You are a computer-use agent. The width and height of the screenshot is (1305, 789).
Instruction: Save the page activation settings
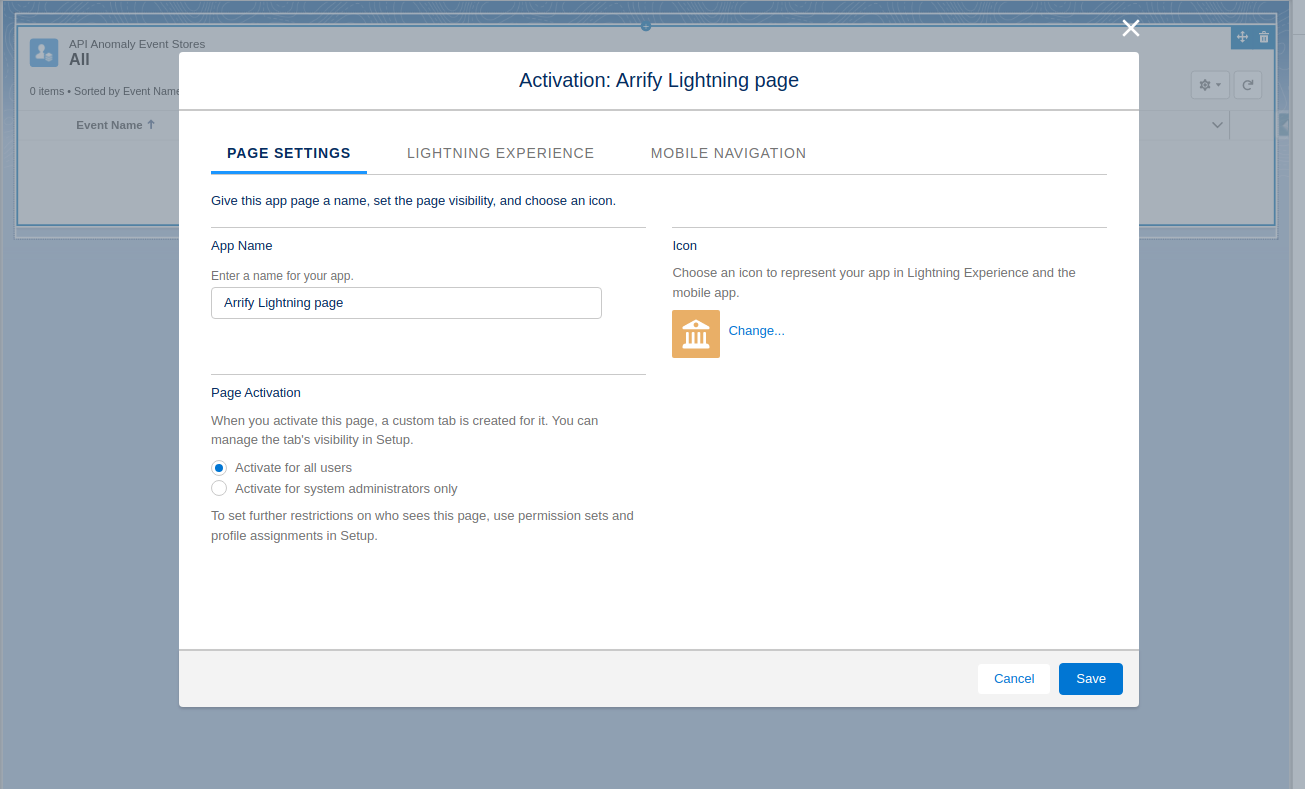point(1091,679)
